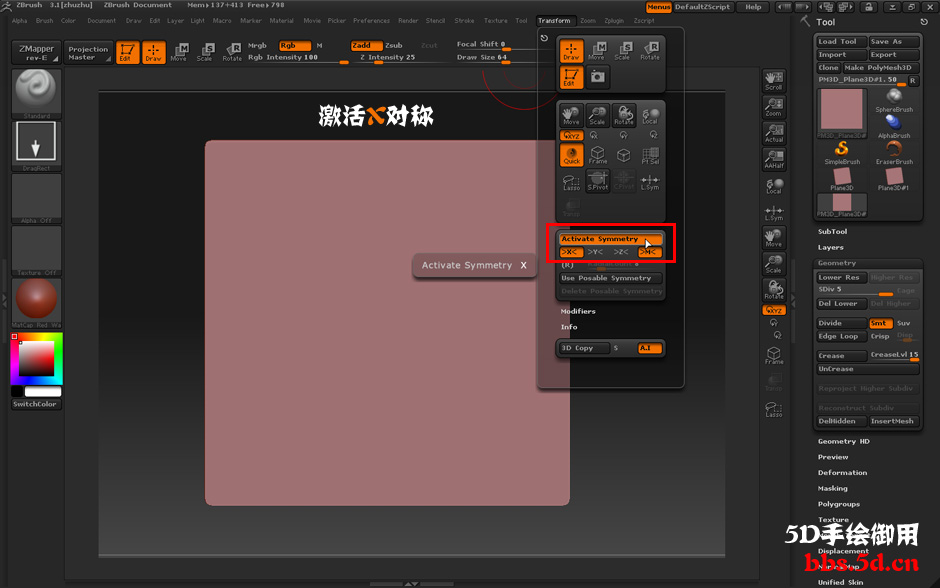The height and width of the screenshot is (588, 940).
Task: Click the SwitchColor button
Action: coord(36,404)
